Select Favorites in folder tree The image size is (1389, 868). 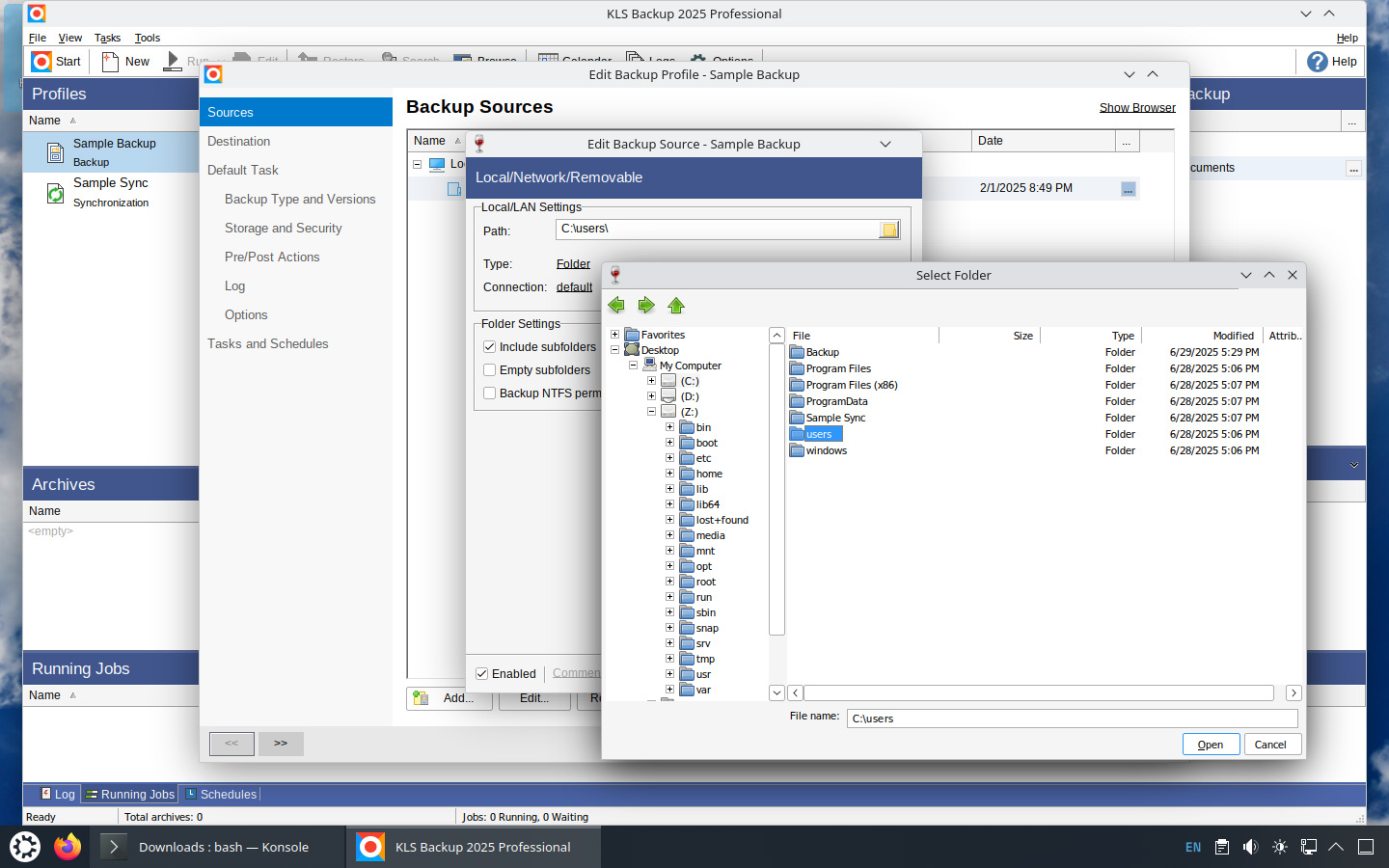663,335
